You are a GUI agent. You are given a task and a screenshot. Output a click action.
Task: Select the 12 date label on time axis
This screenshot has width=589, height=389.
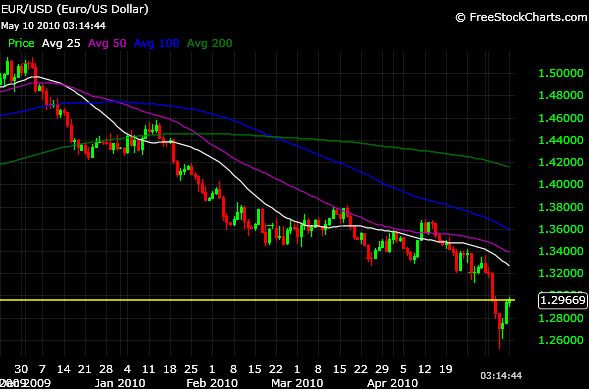pos(424,369)
